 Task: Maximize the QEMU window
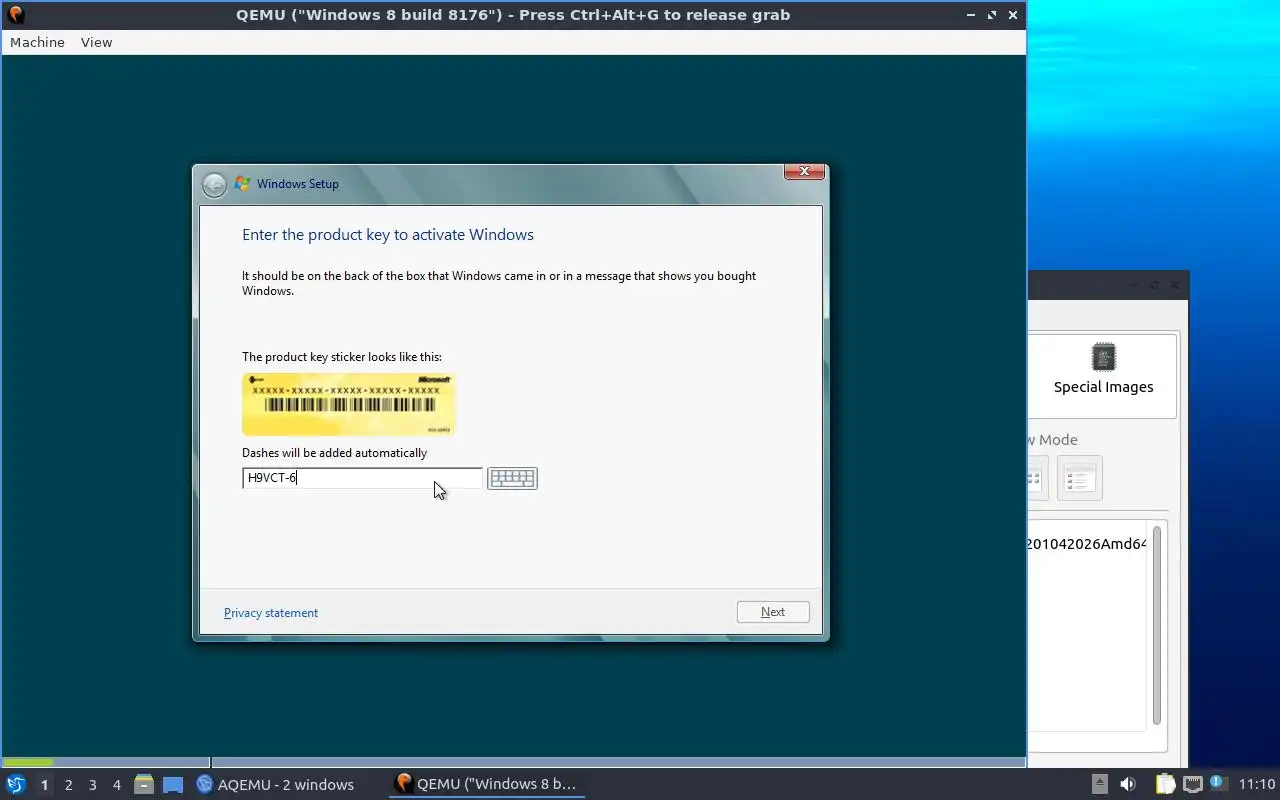tap(992, 15)
